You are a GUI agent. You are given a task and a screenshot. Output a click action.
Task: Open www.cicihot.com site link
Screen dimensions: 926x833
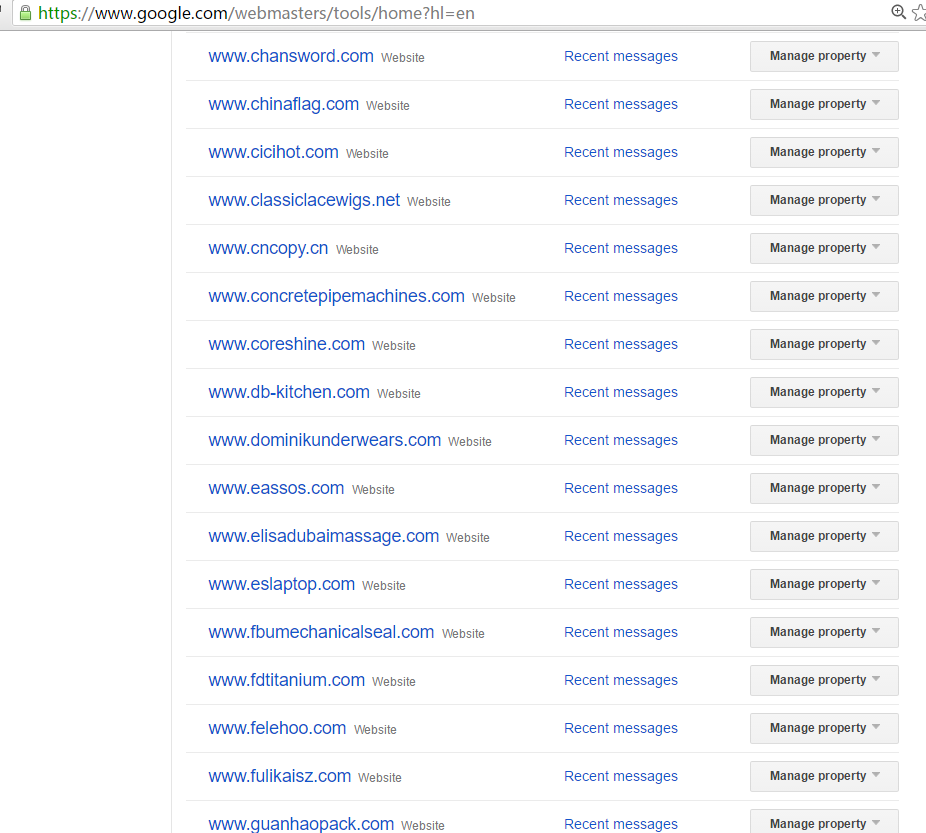273,152
